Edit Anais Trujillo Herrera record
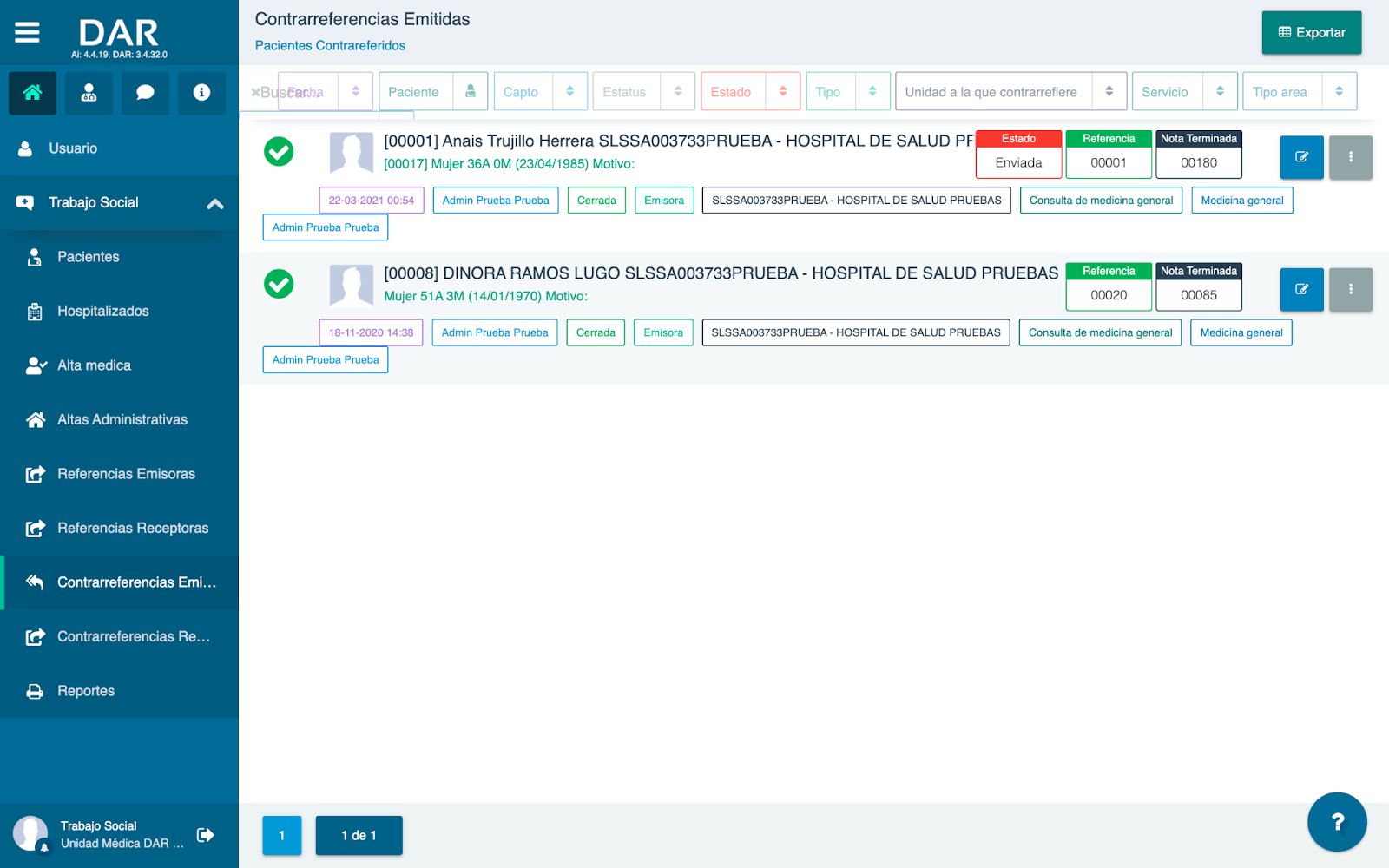1389x868 pixels. coord(1301,157)
